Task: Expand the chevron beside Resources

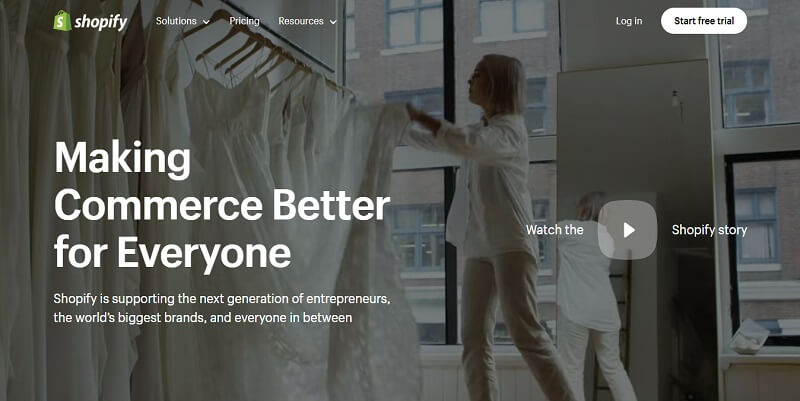Action: coord(333,22)
